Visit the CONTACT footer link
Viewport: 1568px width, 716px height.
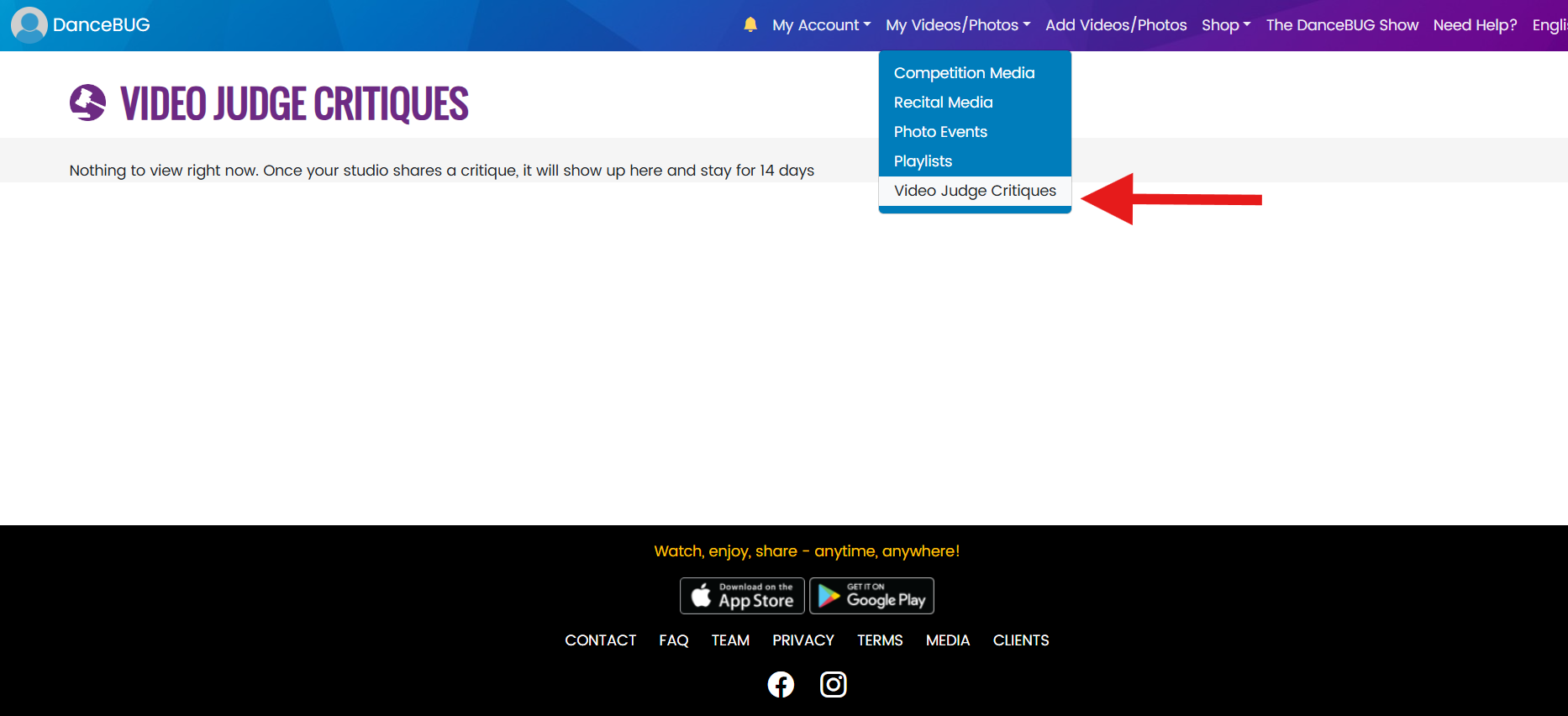click(x=600, y=640)
